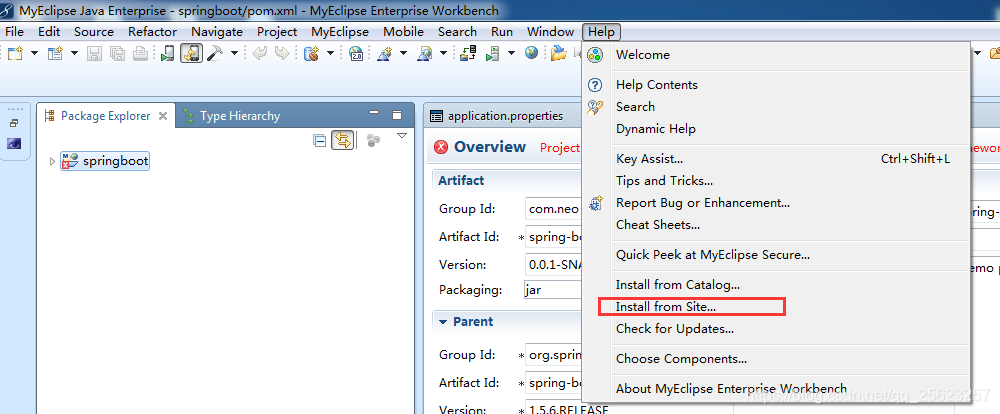The image size is (1000, 414).
Task: Click the New wizard toolbar icon
Action: pyautogui.click(x=15, y=54)
